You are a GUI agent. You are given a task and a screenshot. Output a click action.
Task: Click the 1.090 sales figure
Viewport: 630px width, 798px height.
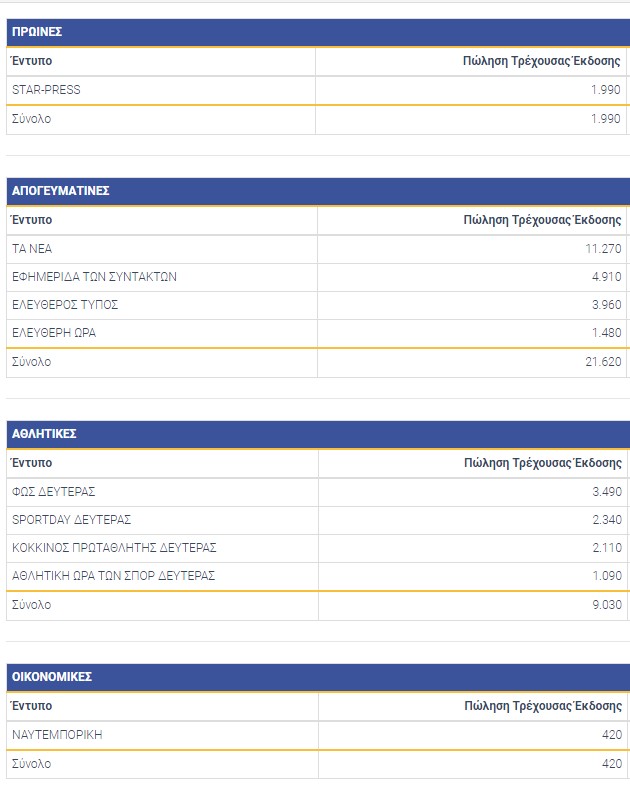(x=606, y=575)
